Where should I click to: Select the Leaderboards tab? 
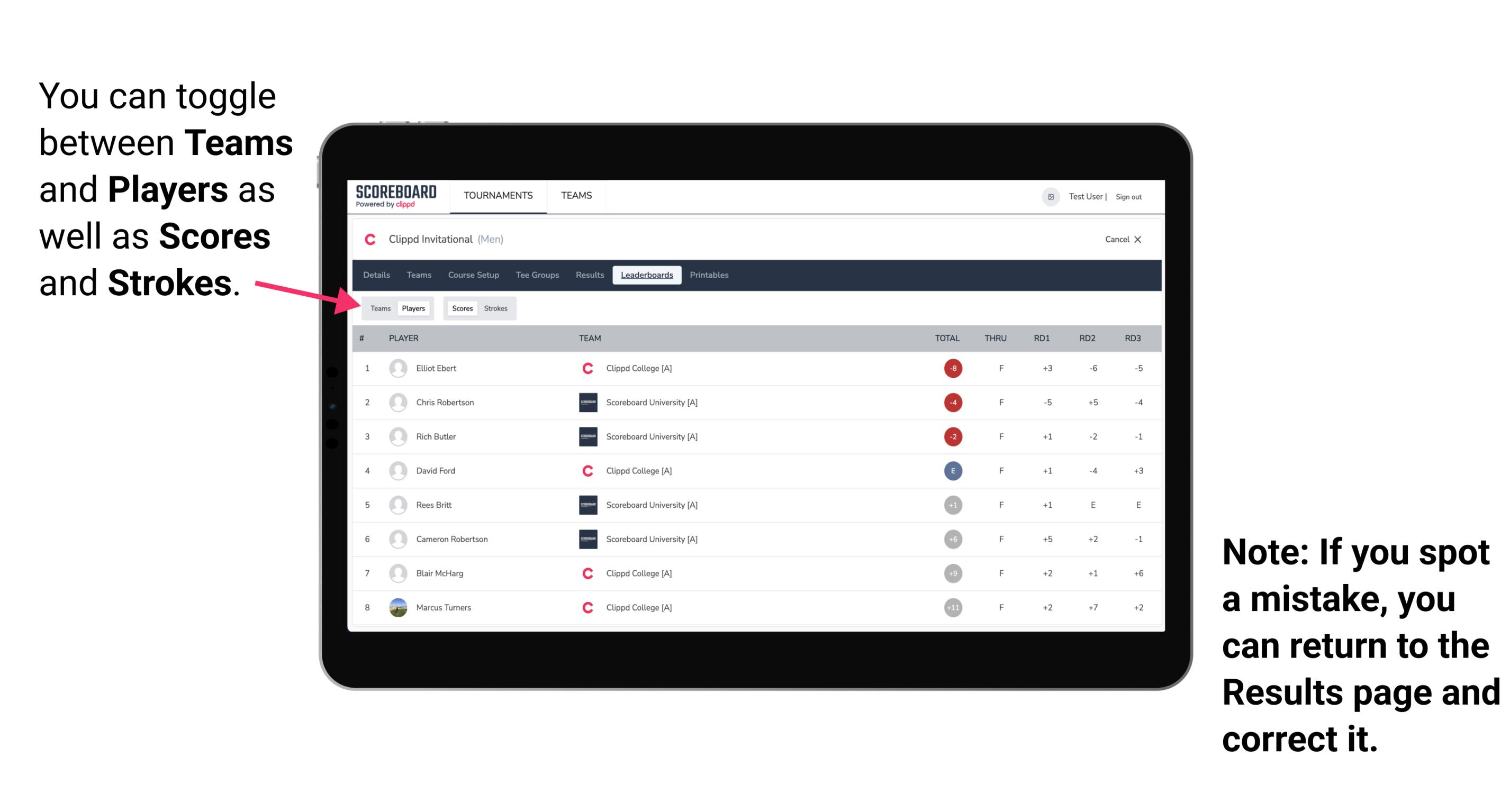(x=647, y=275)
